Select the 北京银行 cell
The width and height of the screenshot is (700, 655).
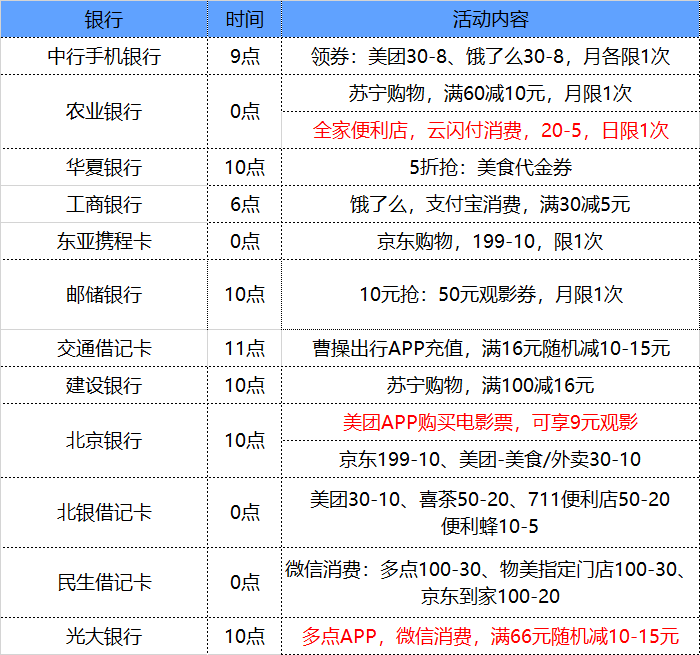point(104,441)
